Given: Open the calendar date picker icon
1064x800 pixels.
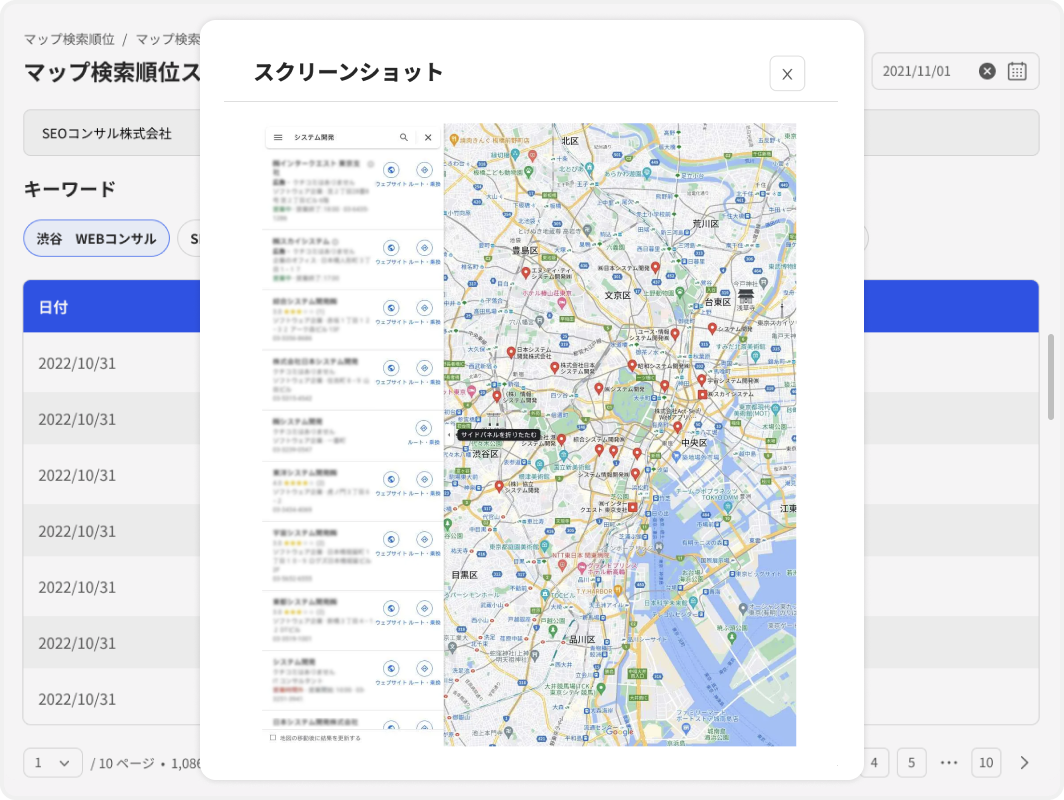Looking at the screenshot, I should tap(1017, 71).
